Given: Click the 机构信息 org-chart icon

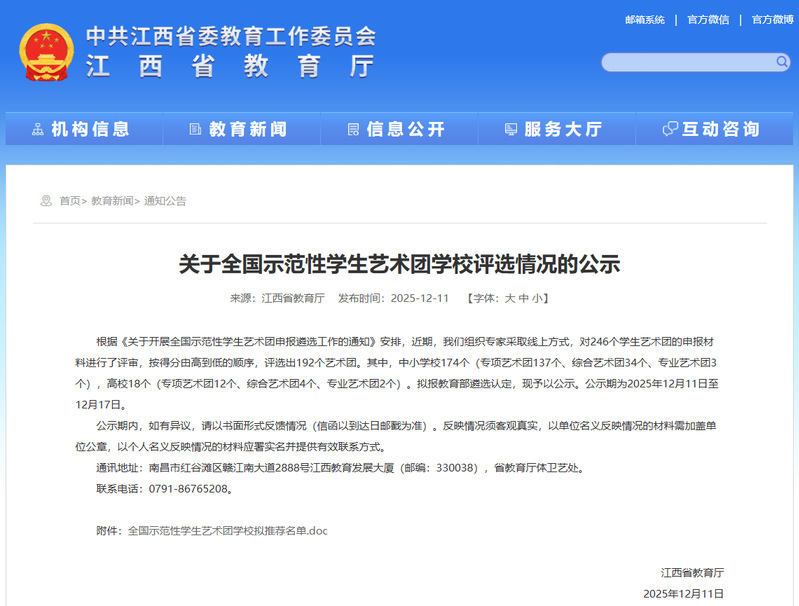Looking at the screenshot, I should coord(38,129).
